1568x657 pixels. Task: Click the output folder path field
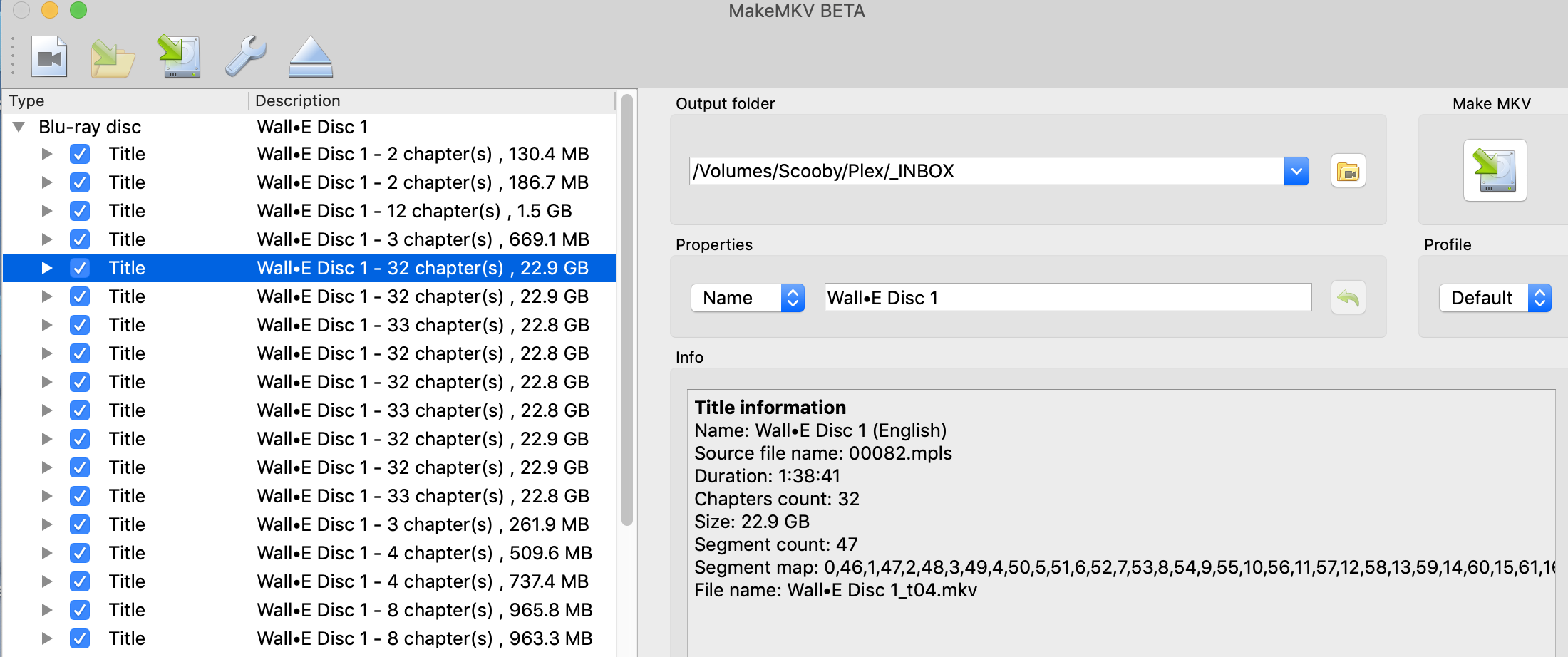coord(986,171)
